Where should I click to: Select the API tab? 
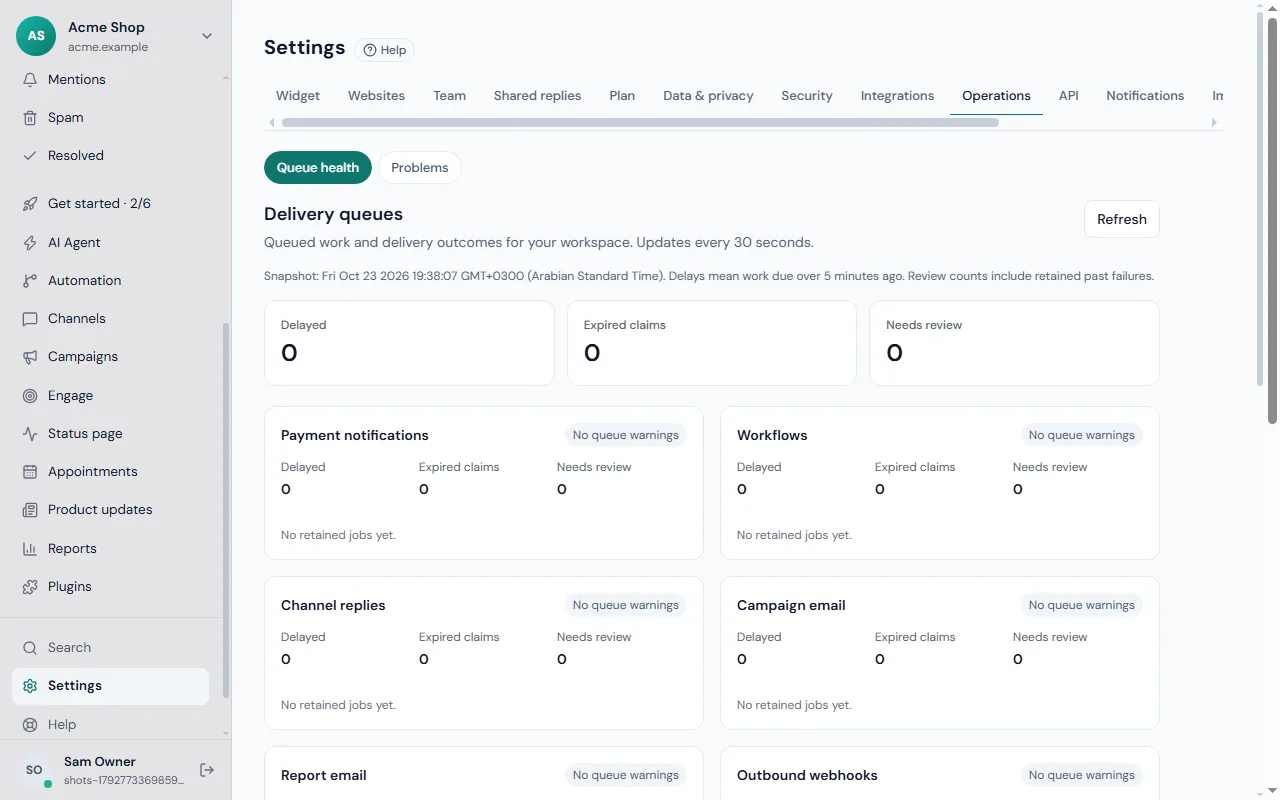(x=1069, y=95)
